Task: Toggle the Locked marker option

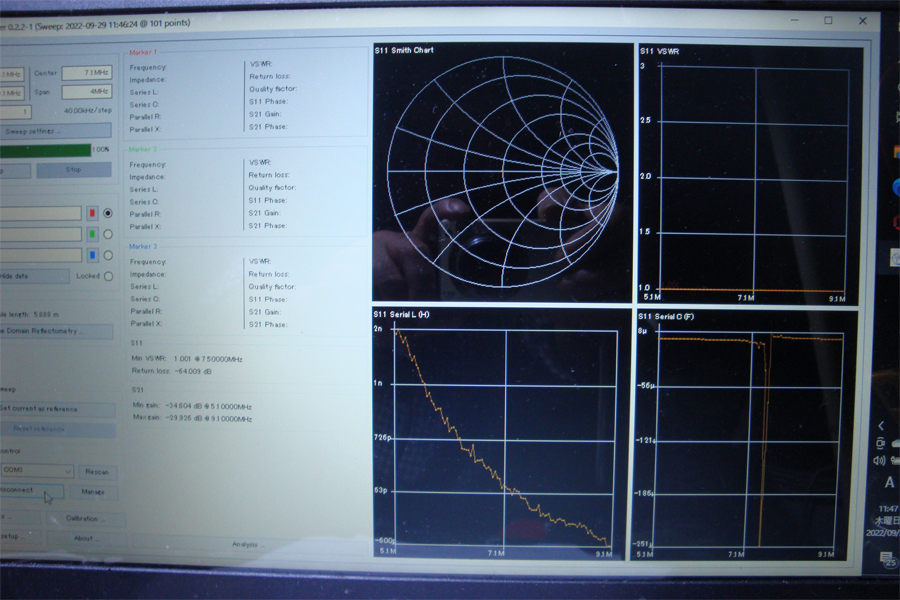Action: [108, 276]
